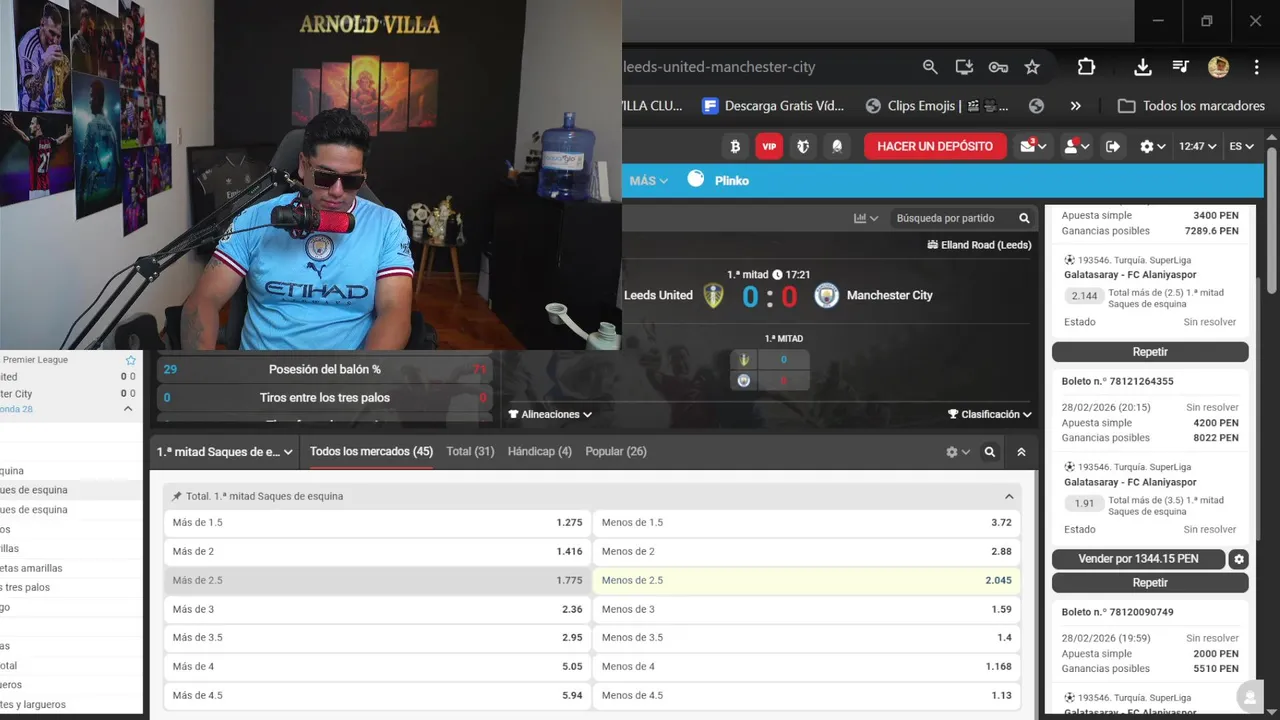Click the Manchester City crest
Viewport: 1280px width, 720px height.
point(826,295)
